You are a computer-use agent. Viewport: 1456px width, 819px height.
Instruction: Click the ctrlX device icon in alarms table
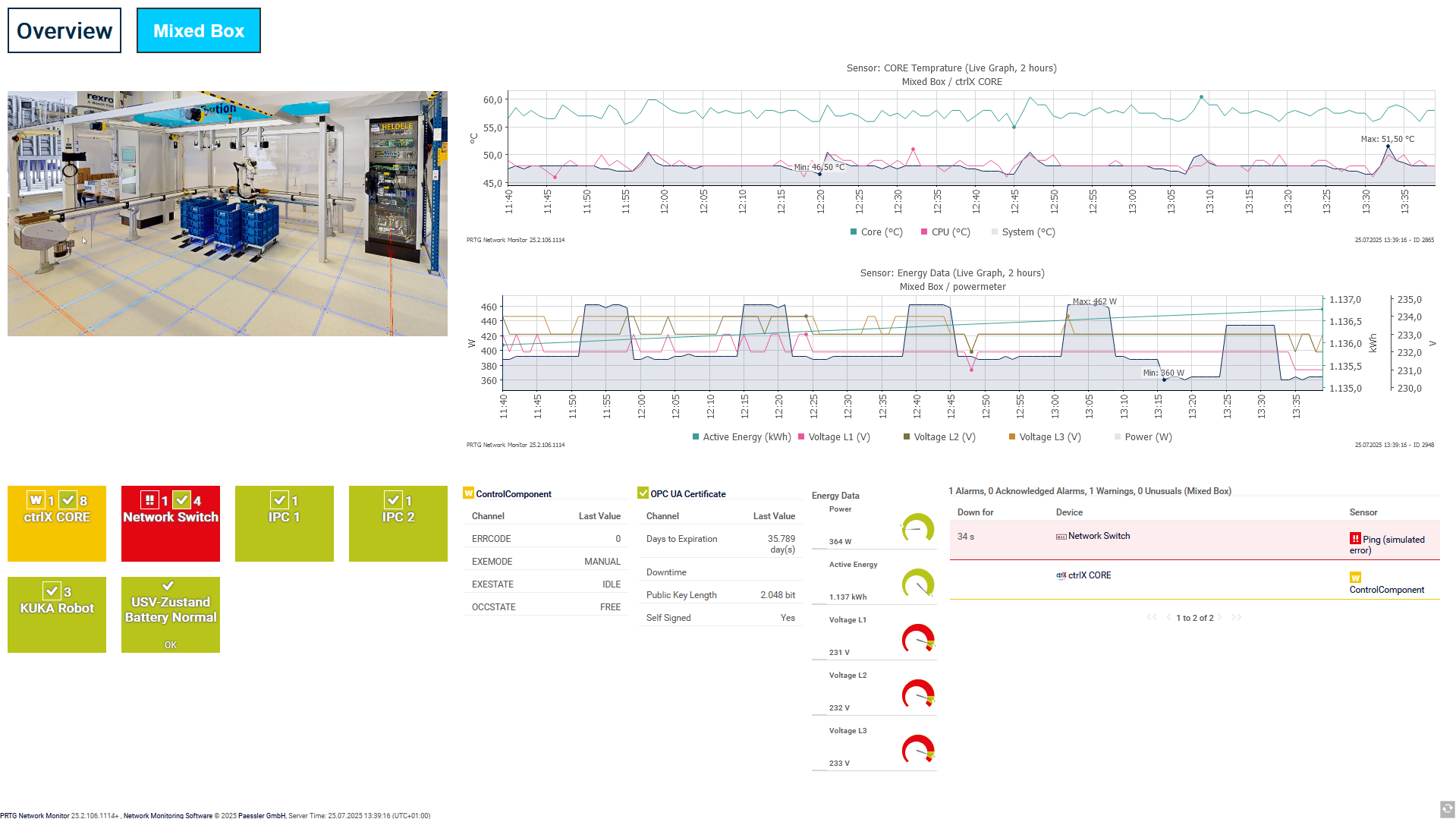coord(1061,575)
